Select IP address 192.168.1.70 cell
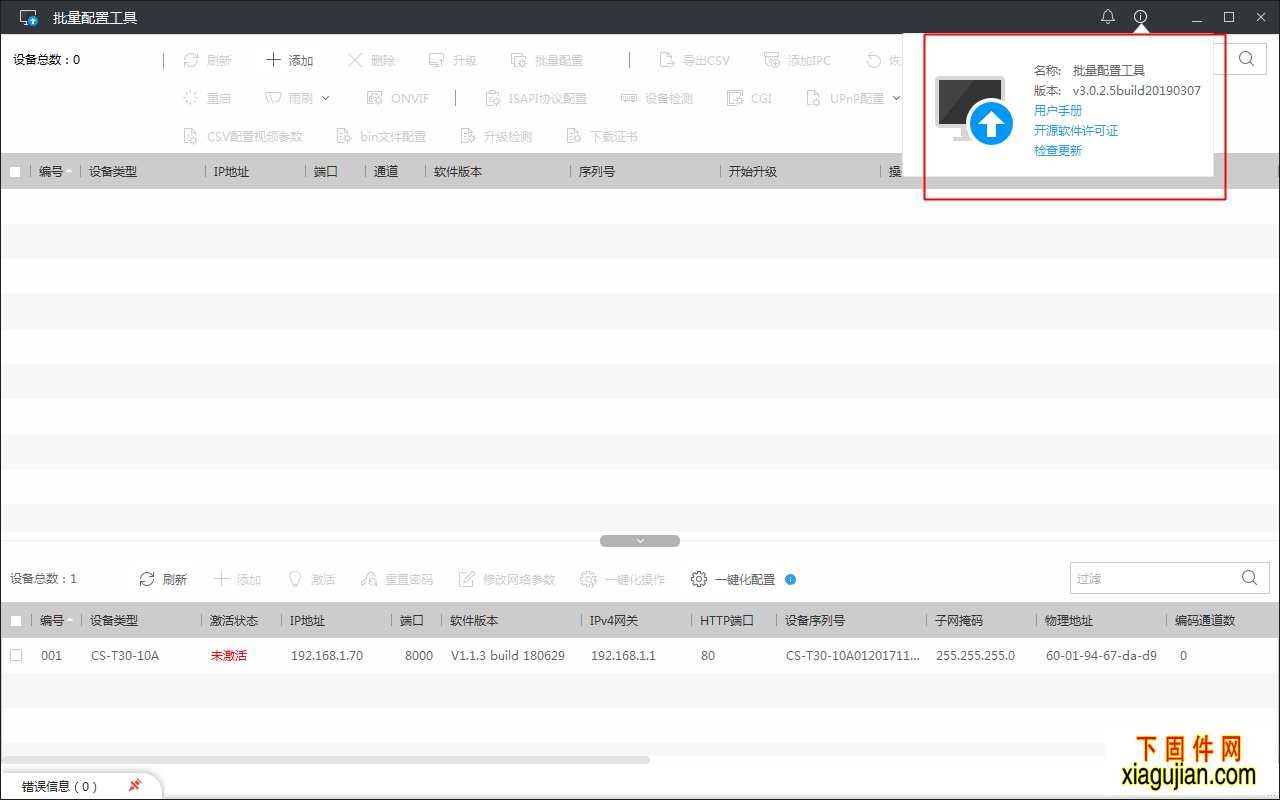Viewport: 1280px width, 800px height. pyautogui.click(x=327, y=656)
